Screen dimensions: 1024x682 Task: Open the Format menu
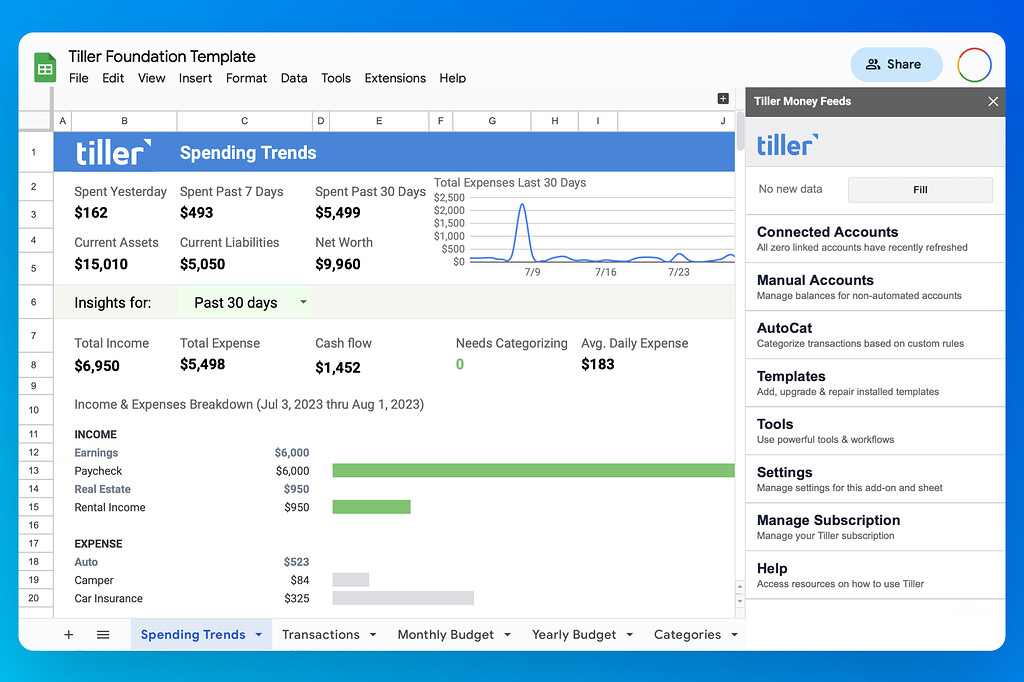tap(246, 78)
